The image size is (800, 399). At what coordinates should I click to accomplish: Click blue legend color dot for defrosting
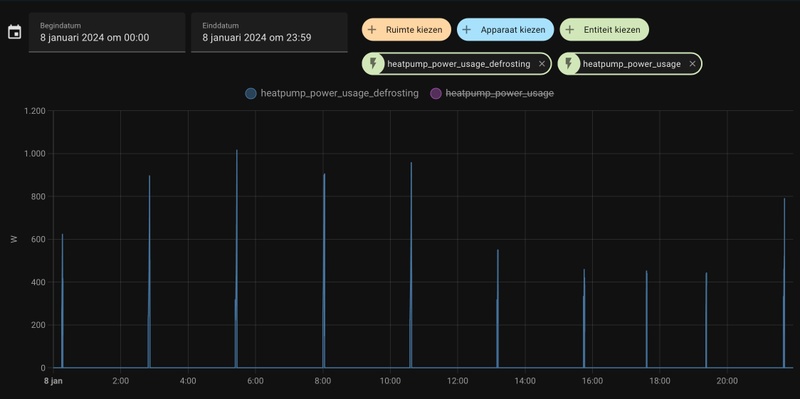pyautogui.click(x=251, y=93)
